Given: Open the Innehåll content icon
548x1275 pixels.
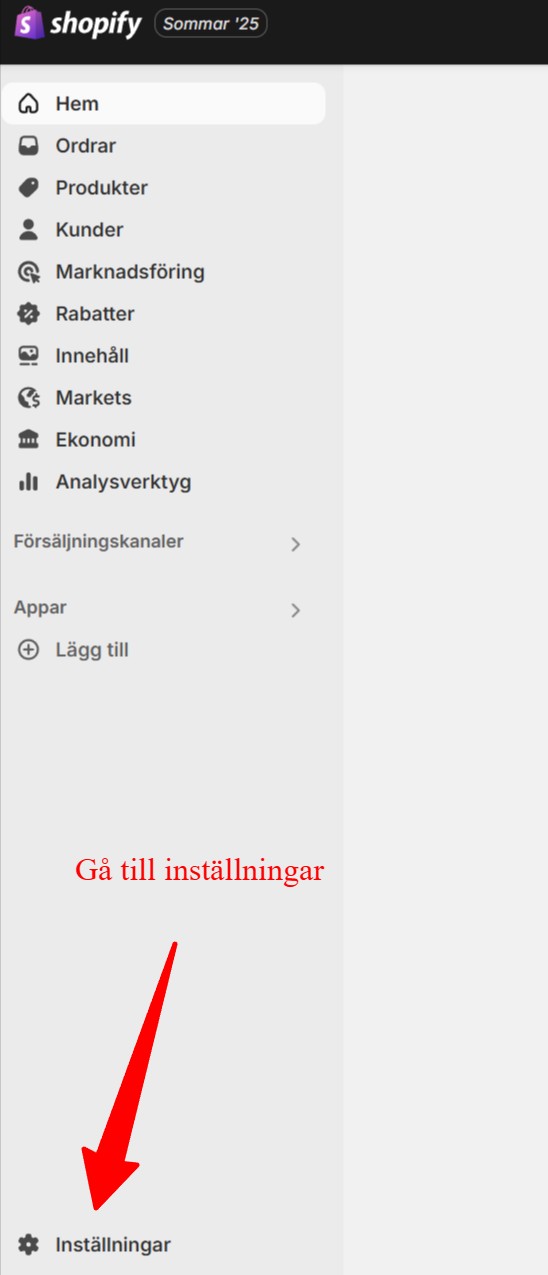Looking at the screenshot, I should coord(29,356).
